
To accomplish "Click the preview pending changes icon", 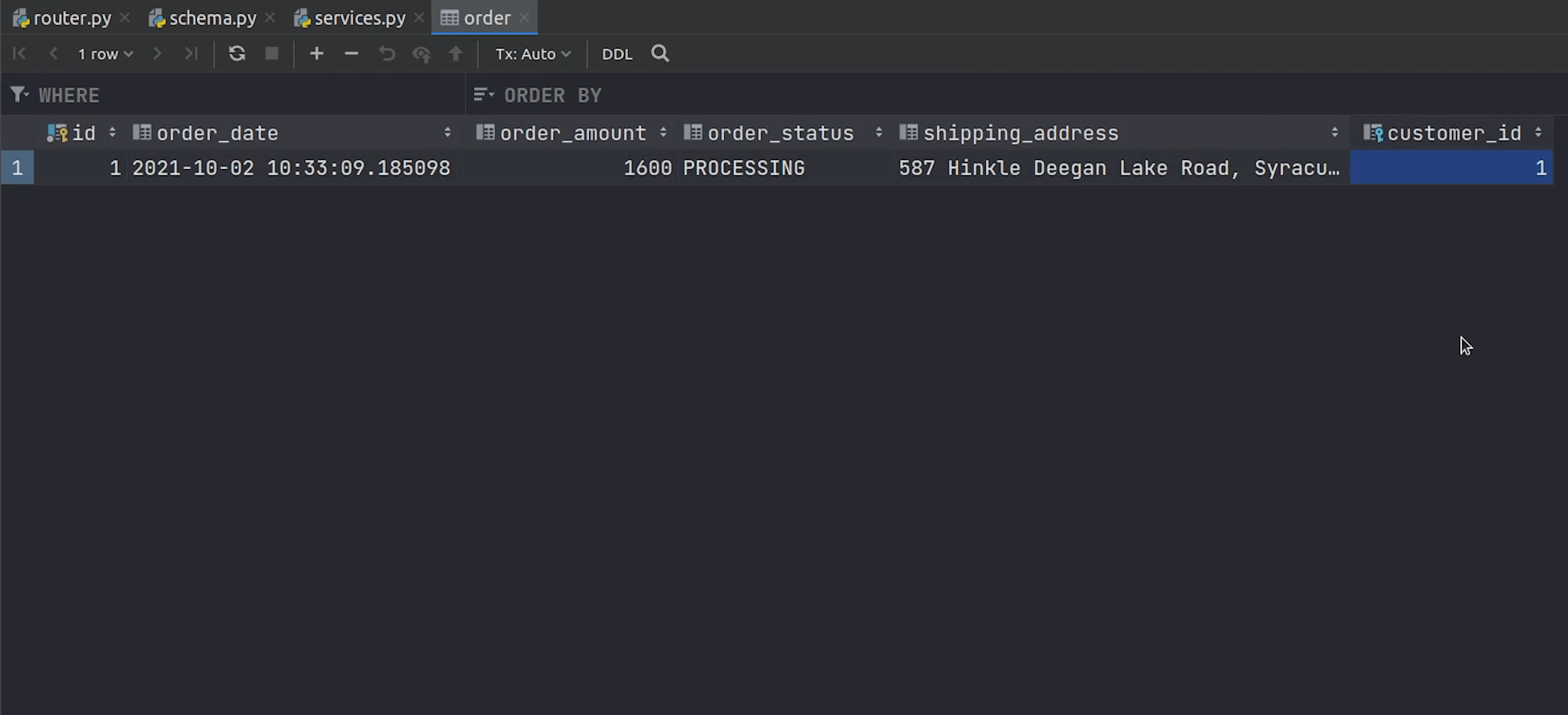I will [421, 54].
